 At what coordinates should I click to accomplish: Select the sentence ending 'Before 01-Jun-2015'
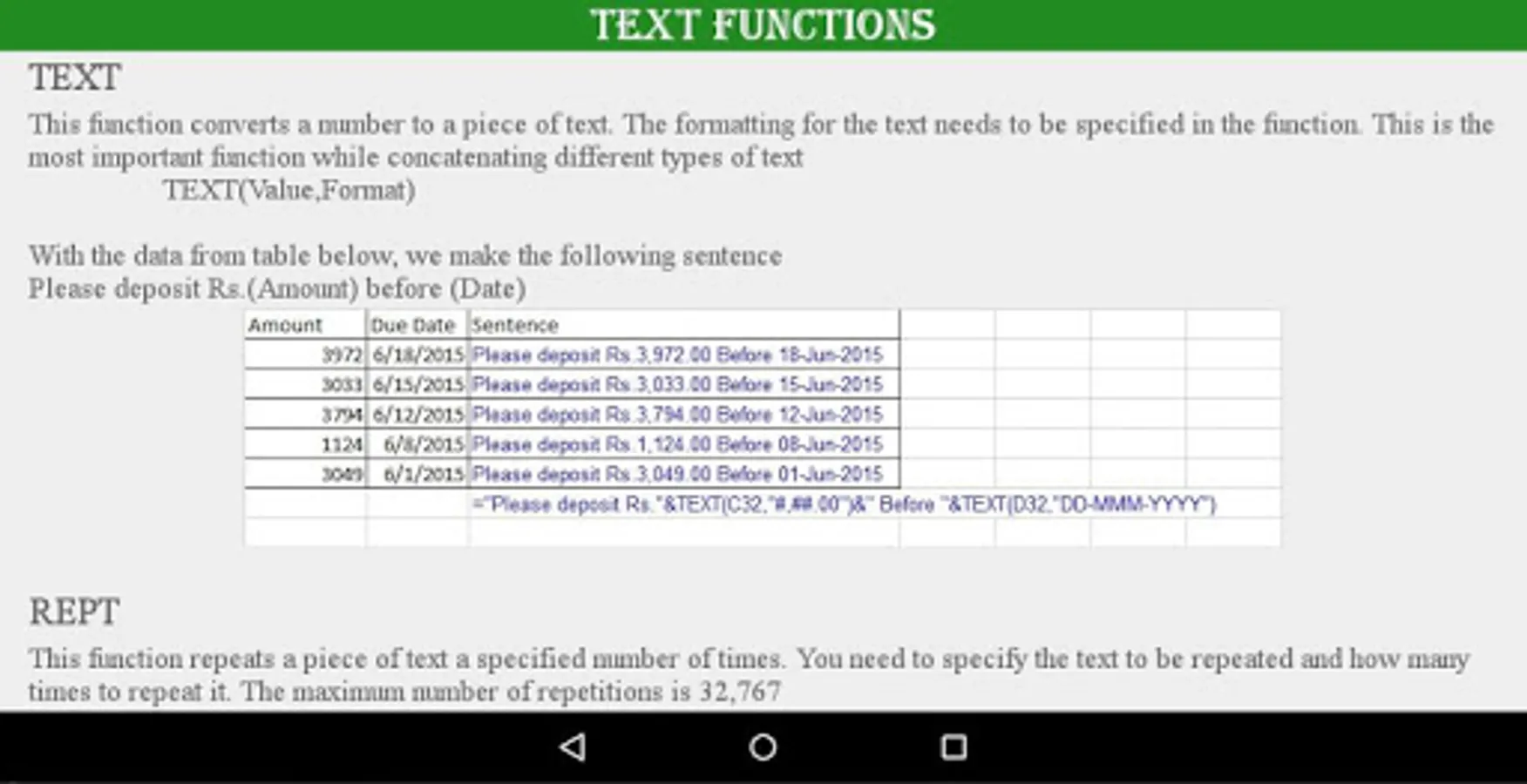click(684, 474)
